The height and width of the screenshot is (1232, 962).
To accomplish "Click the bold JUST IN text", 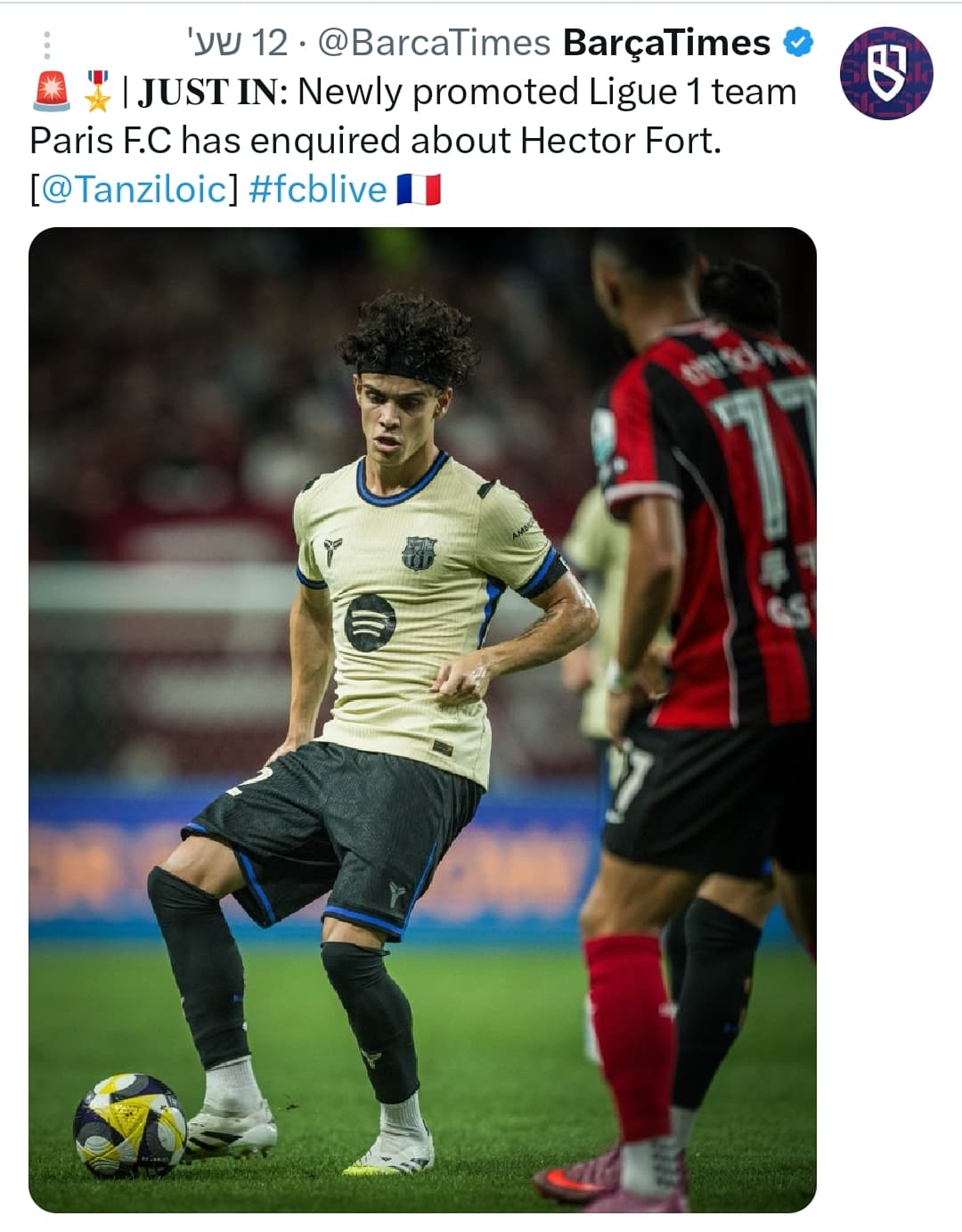I will click(213, 92).
